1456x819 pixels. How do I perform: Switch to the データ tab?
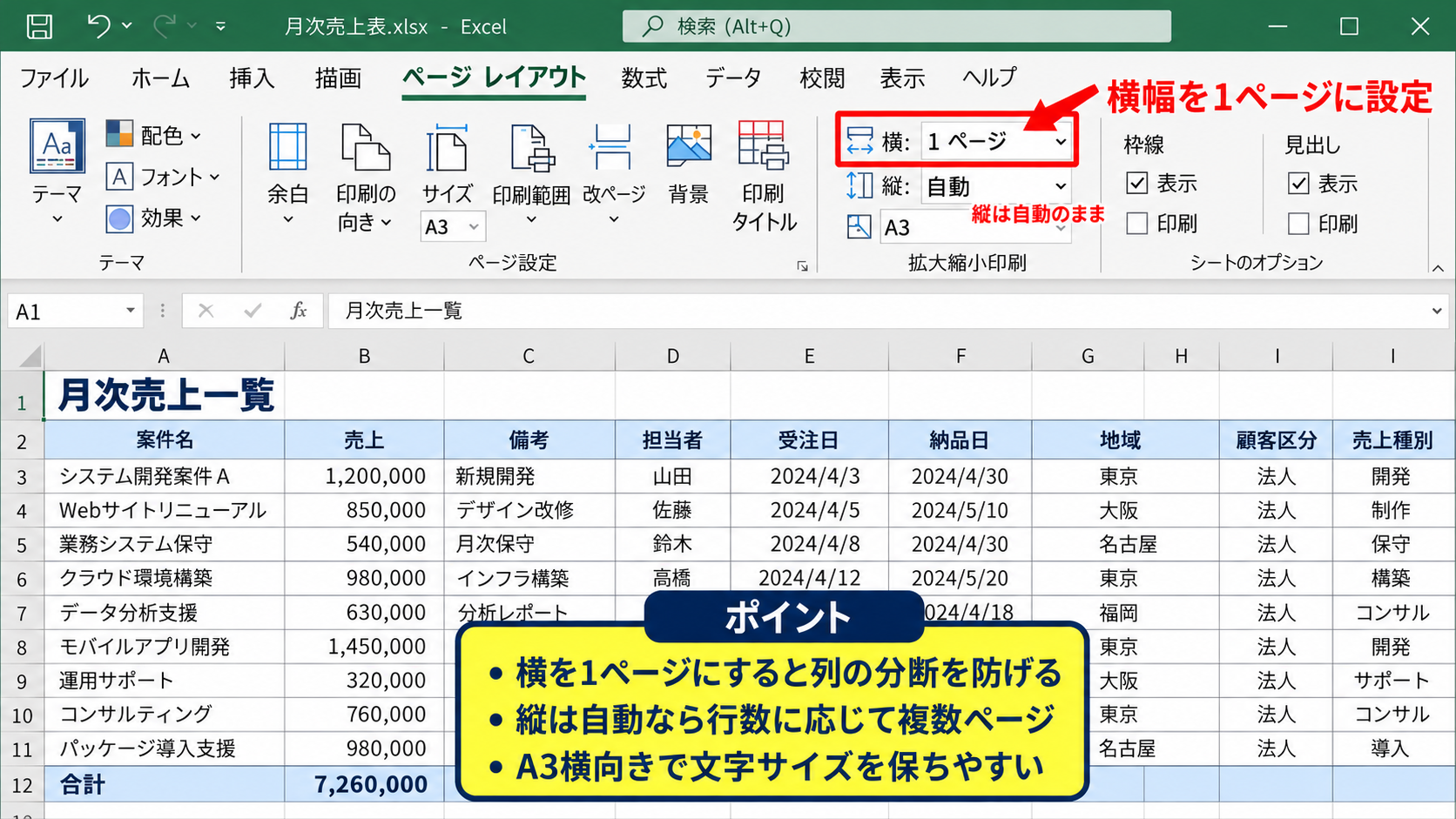(733, 78)
